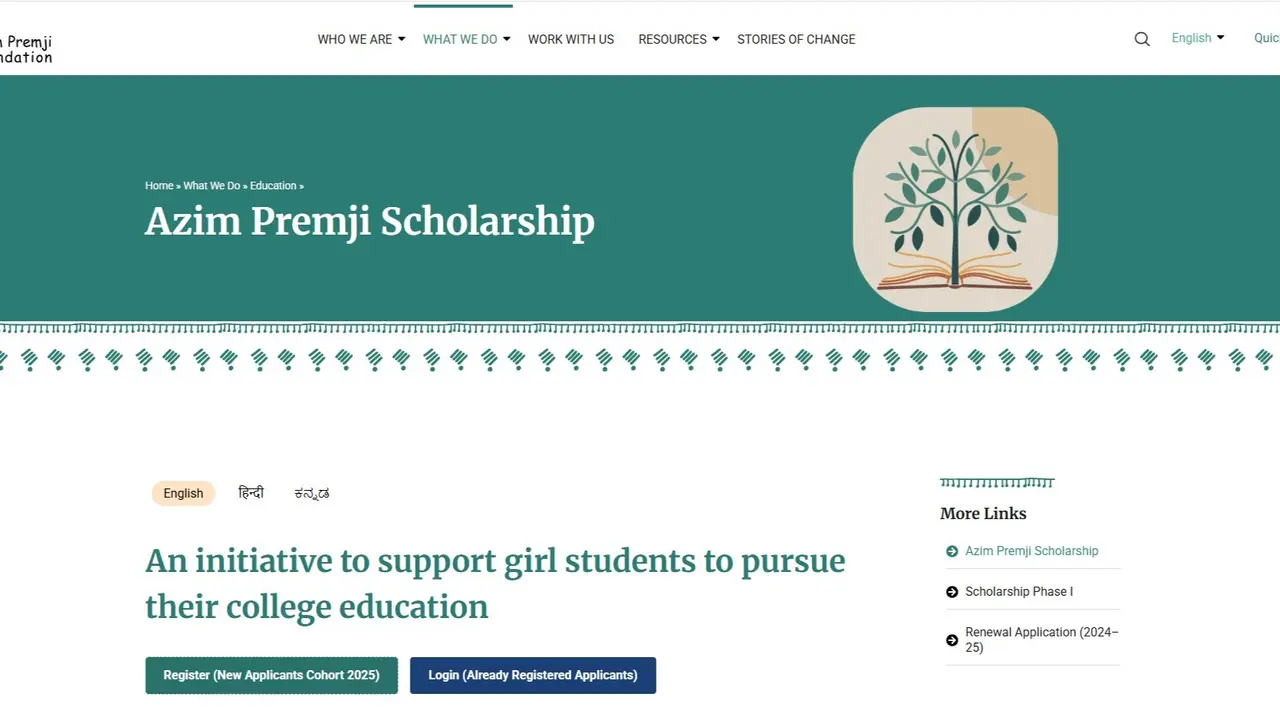The width and height of the screenshot is (1280, 720).
Task: Open the Home breadcrumb link
Action: point(158,185)
